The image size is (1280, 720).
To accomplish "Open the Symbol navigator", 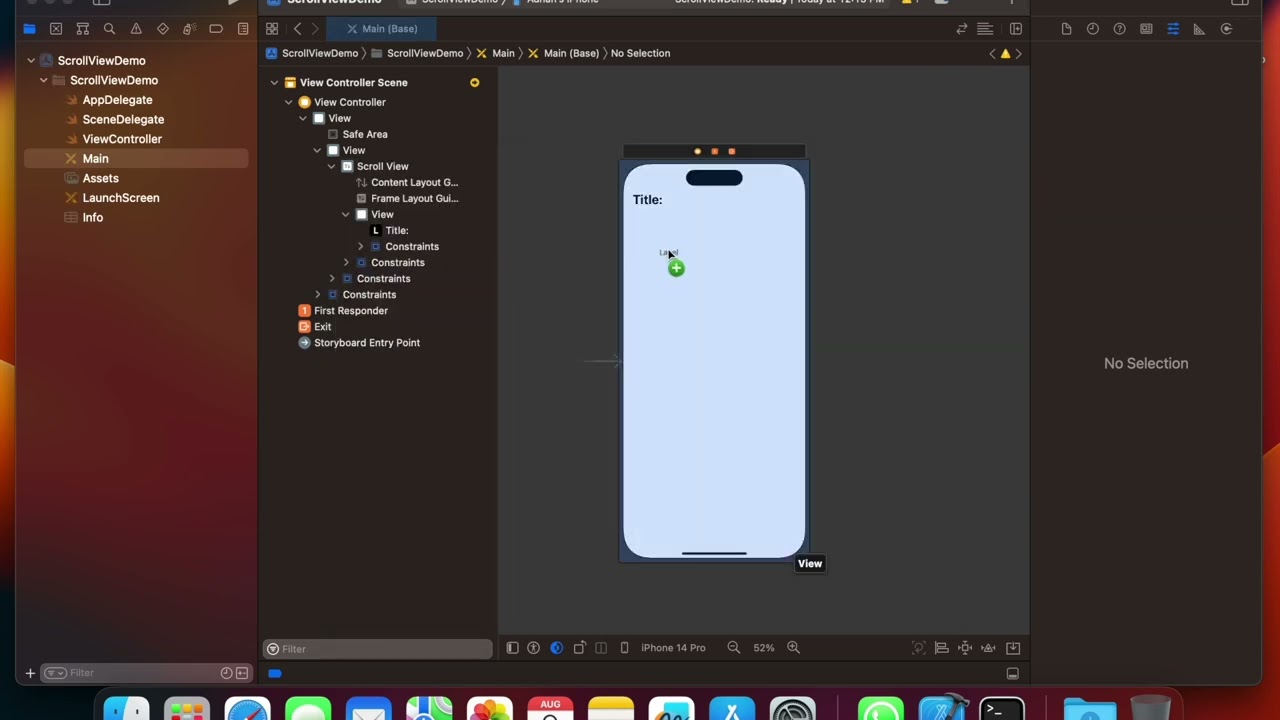I will 83,29.
